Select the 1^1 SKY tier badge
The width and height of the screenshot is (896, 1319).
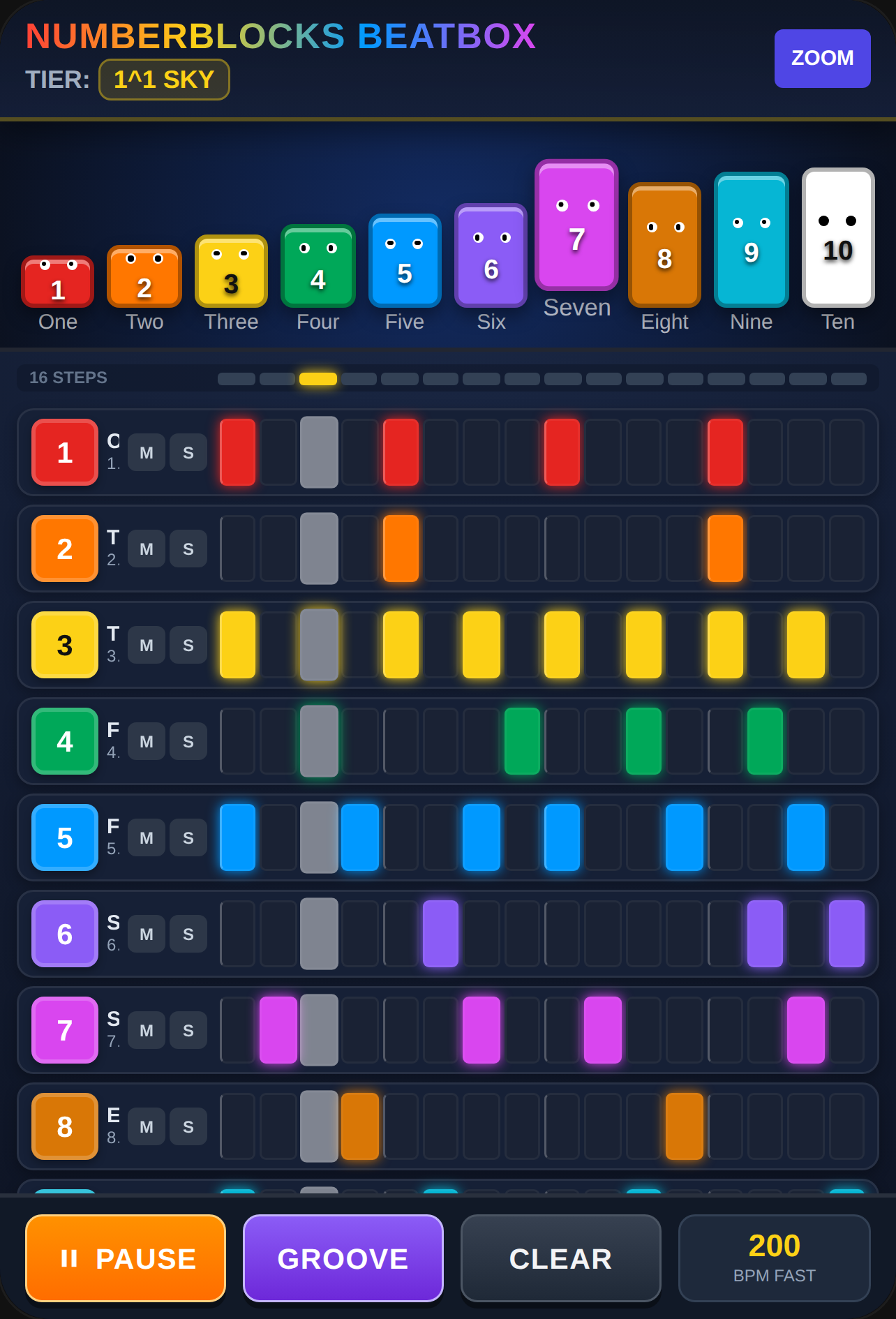[164, 80]
